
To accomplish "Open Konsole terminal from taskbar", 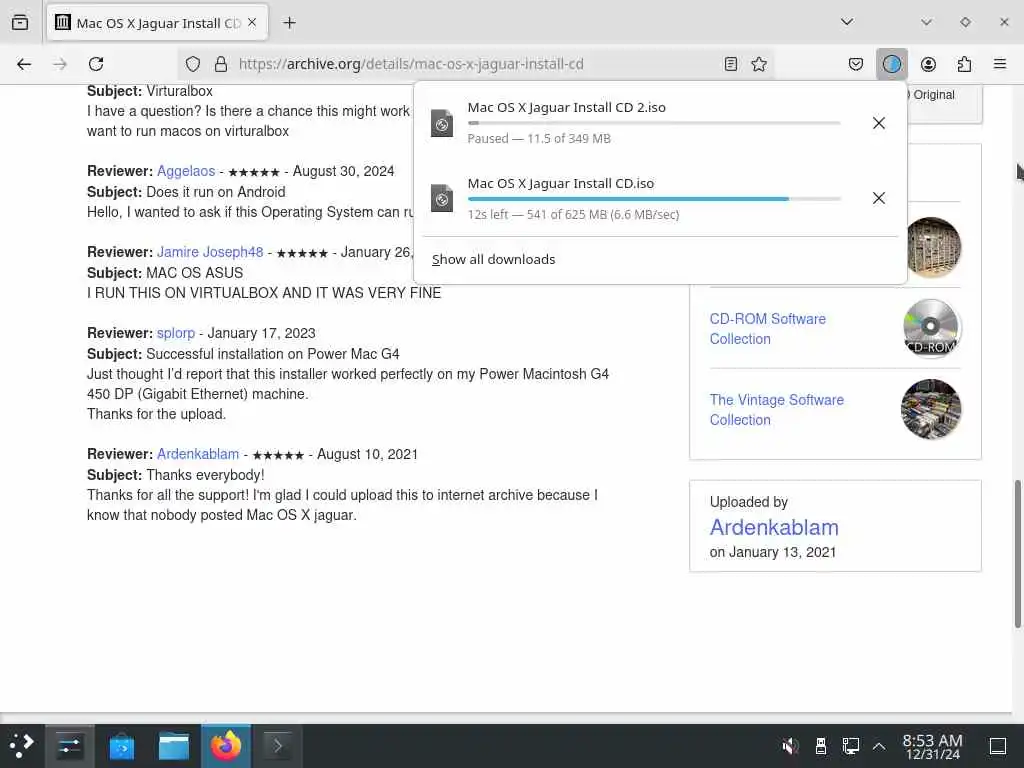I will 278,746.
